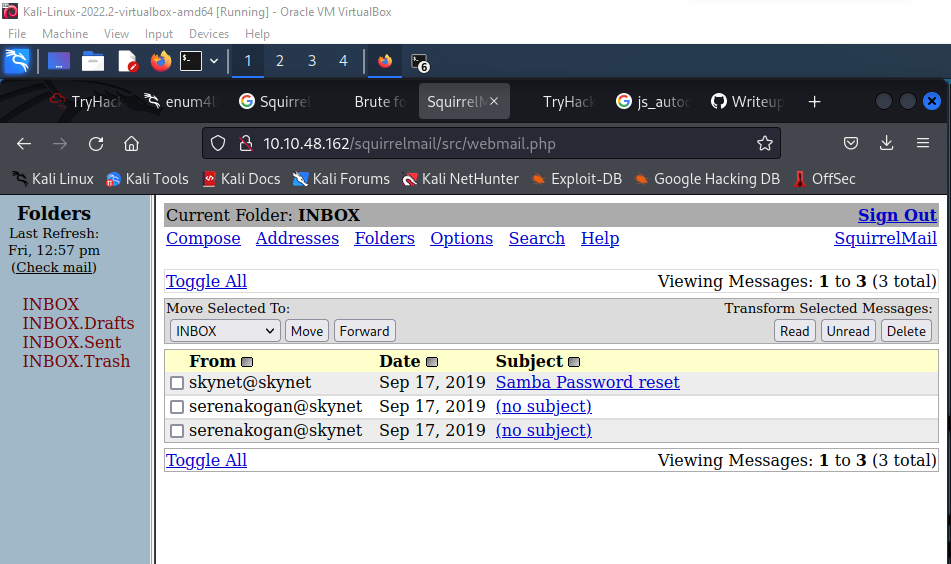Open the Kali Tools bookmark
Screen dimensions: 951x564
[x=147, y=179]
